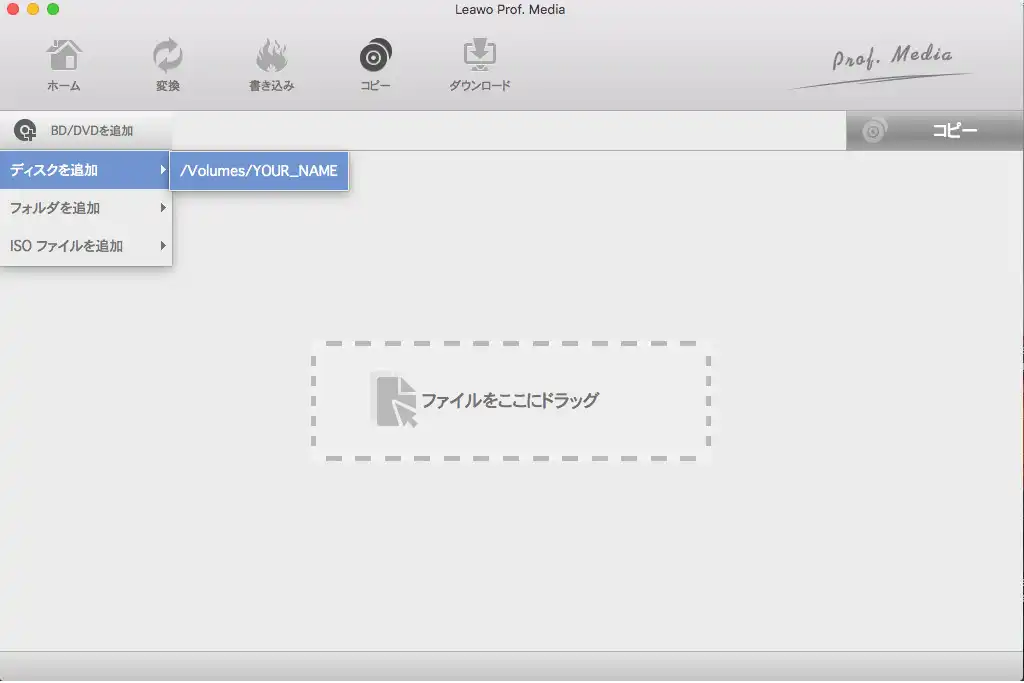
Task: Click the ディスクを追加 menu entry
Action: tap(60, 170)
